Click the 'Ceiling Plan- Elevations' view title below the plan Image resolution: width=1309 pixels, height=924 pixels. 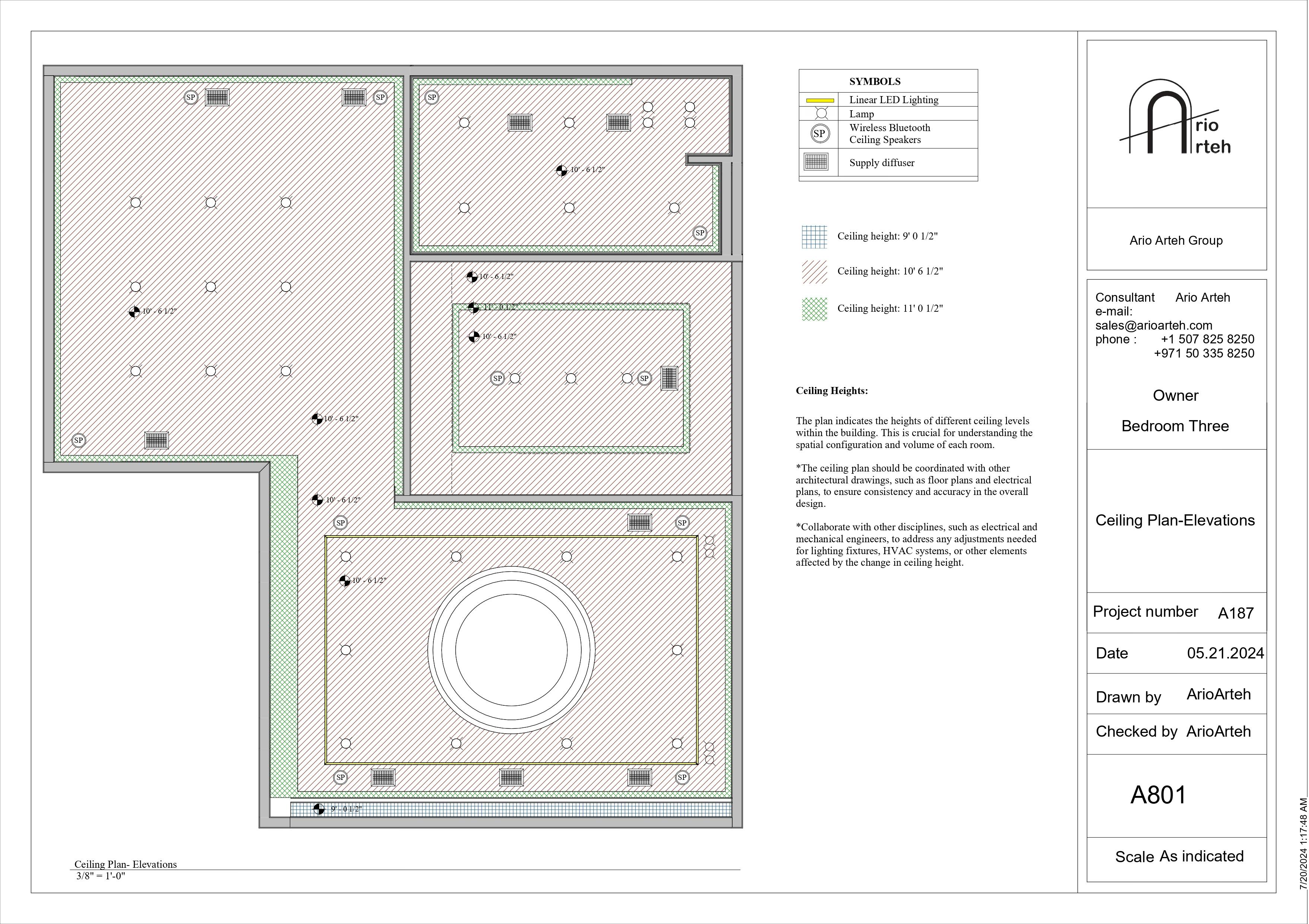click(x=126, y=864)
